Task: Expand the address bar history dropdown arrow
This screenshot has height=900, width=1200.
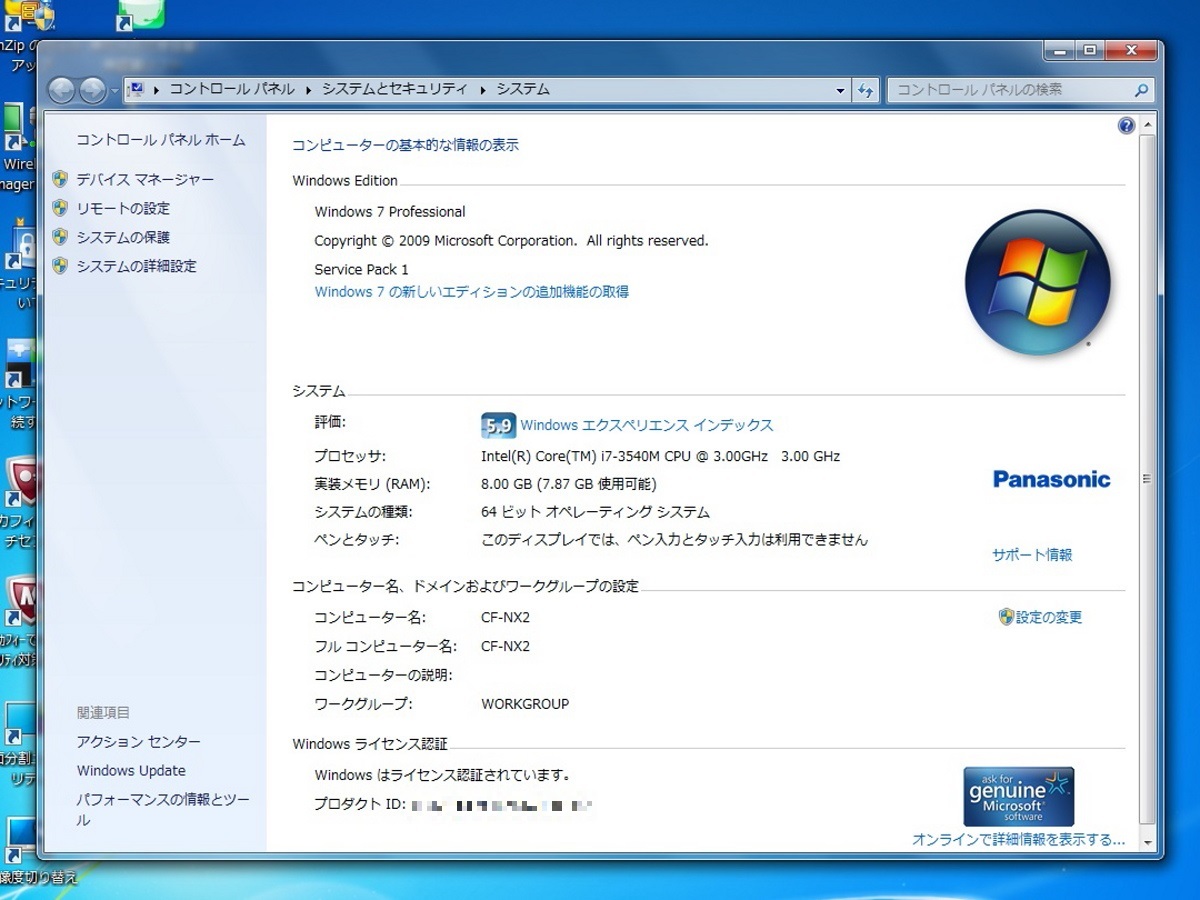Action: [x=841, y=90]
